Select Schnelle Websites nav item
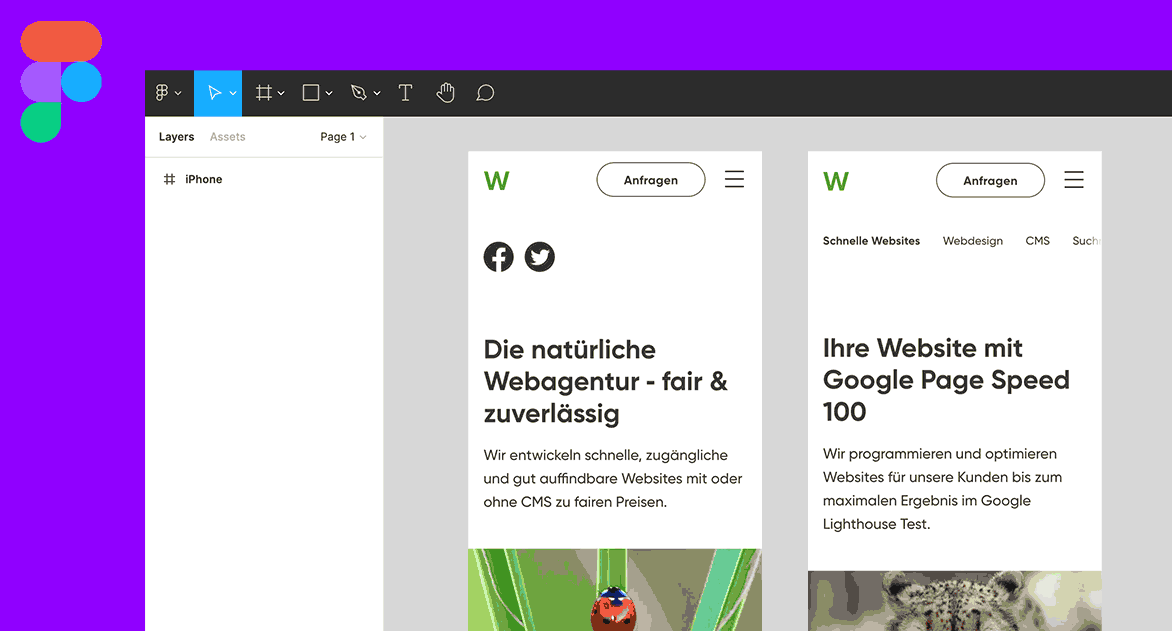 (872, 241)
